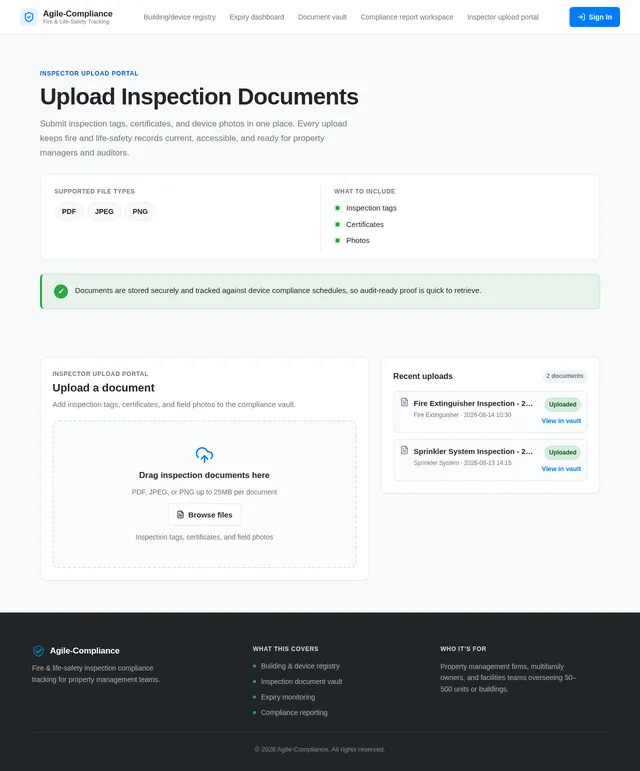Screen dimensions: 640x771
Task: Click the Uploaded badge on the Fire Extinguisher row
Action: [562, 404]
